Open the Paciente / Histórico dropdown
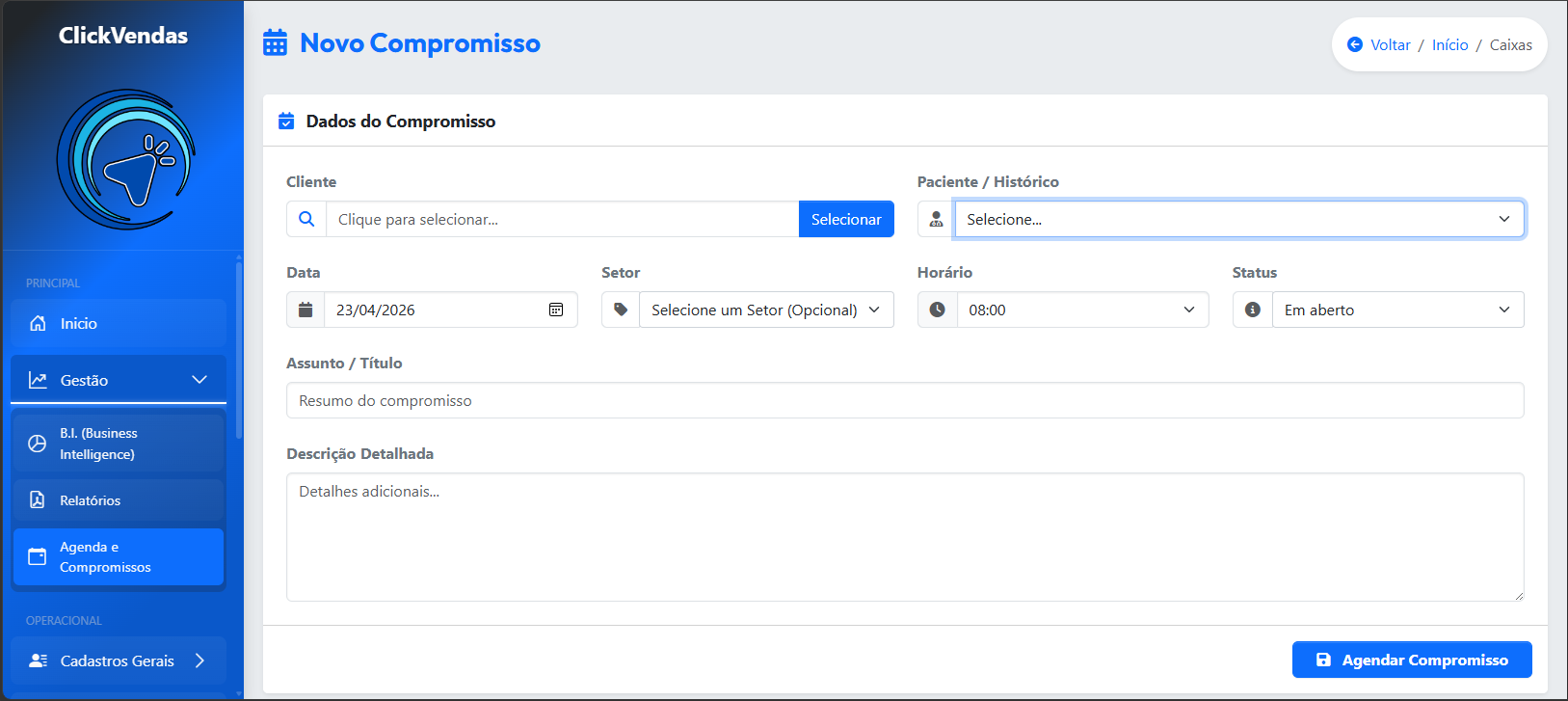The width and height of the screenshot is (1568, 701). (x=1239, y=219)
